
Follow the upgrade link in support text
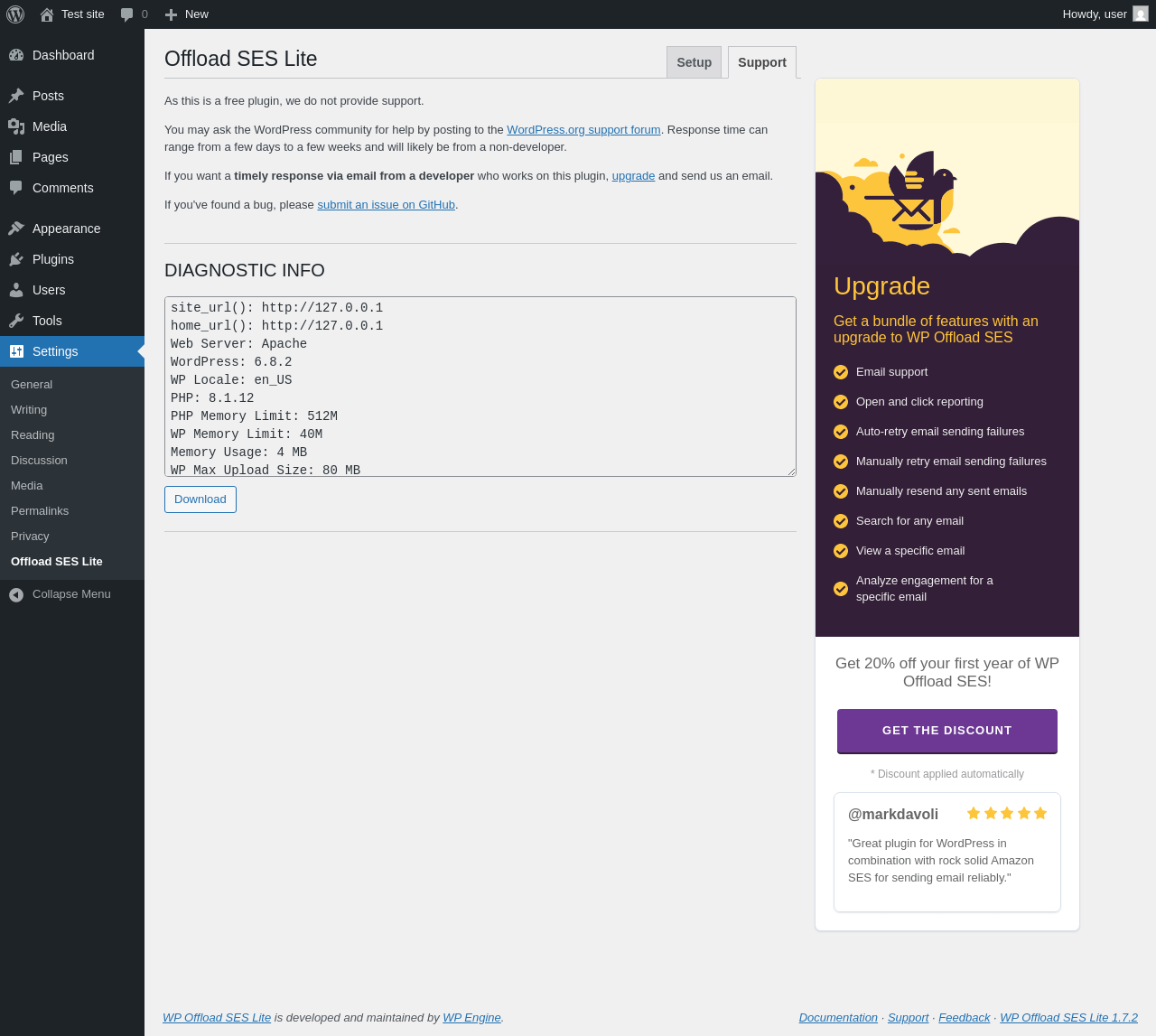[x=633, y=175]
